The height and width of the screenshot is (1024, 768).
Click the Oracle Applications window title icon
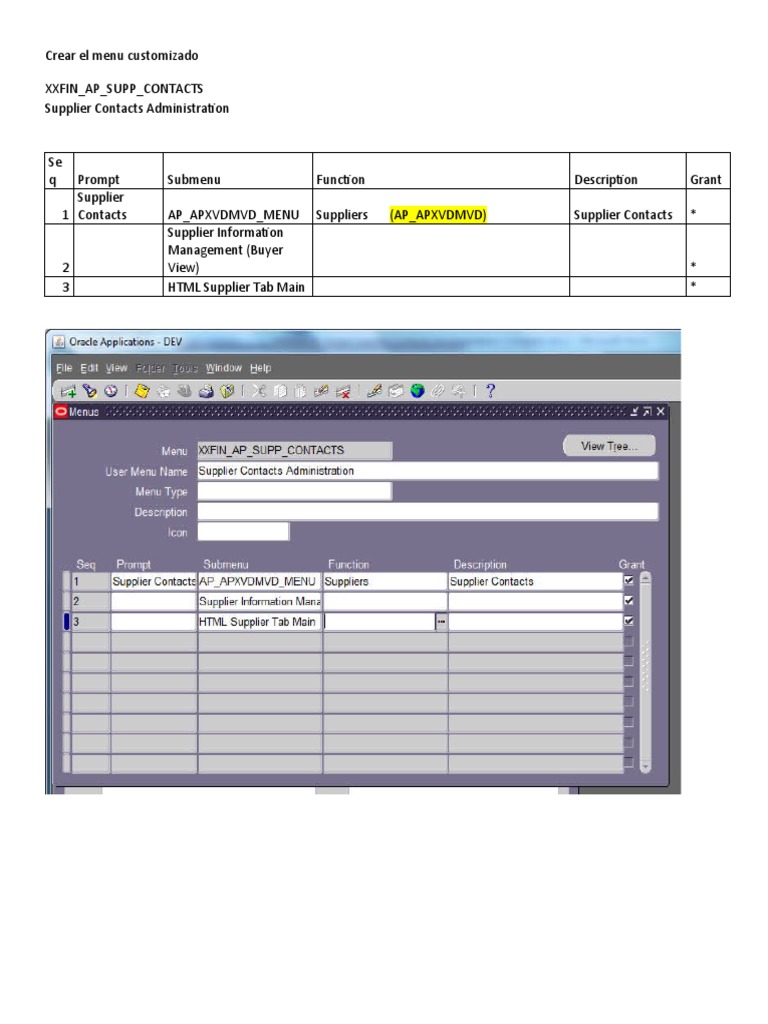pyautogui.click(x=59, y=342)
